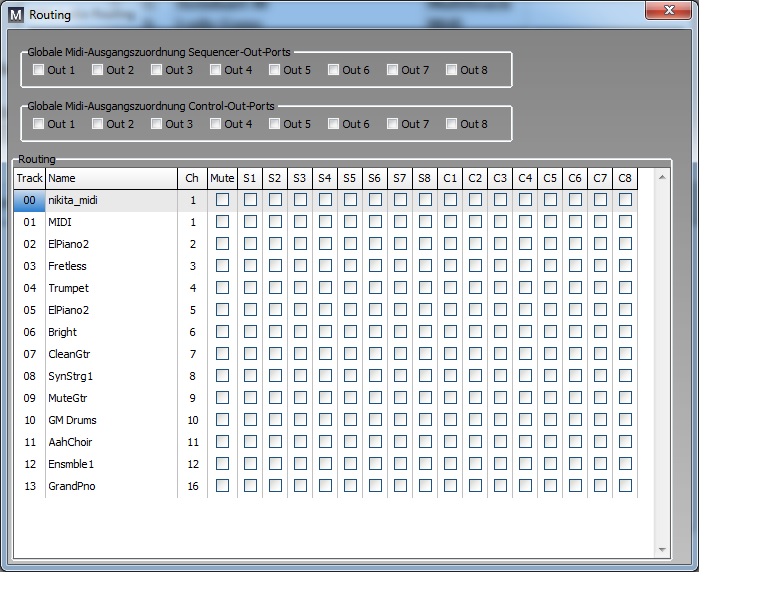Tick Control-Out-Ports Out 4
This screenshot has width=768, height=614.
point(216,124)
